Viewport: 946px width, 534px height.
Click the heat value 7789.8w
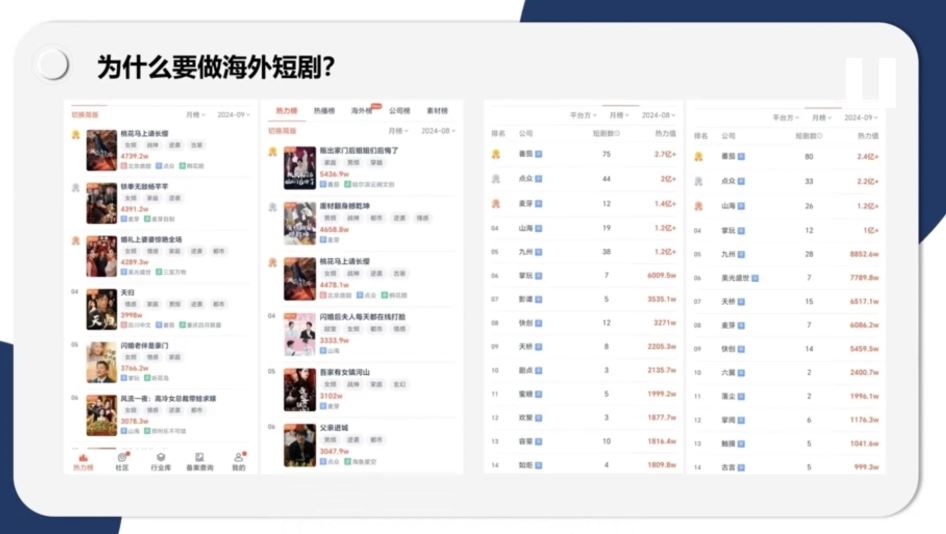[864, 278]
